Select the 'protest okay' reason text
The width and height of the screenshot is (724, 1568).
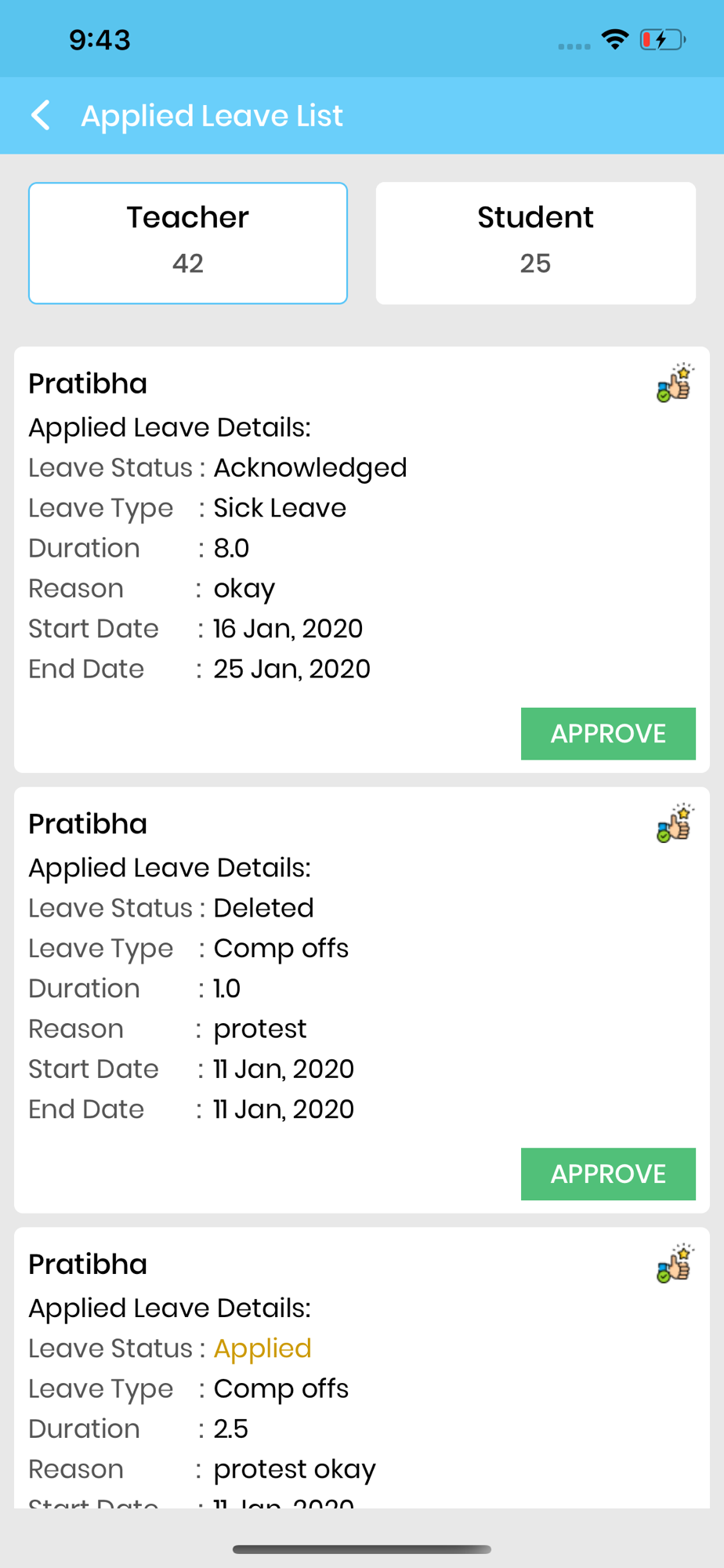(x=295, y=1469)
